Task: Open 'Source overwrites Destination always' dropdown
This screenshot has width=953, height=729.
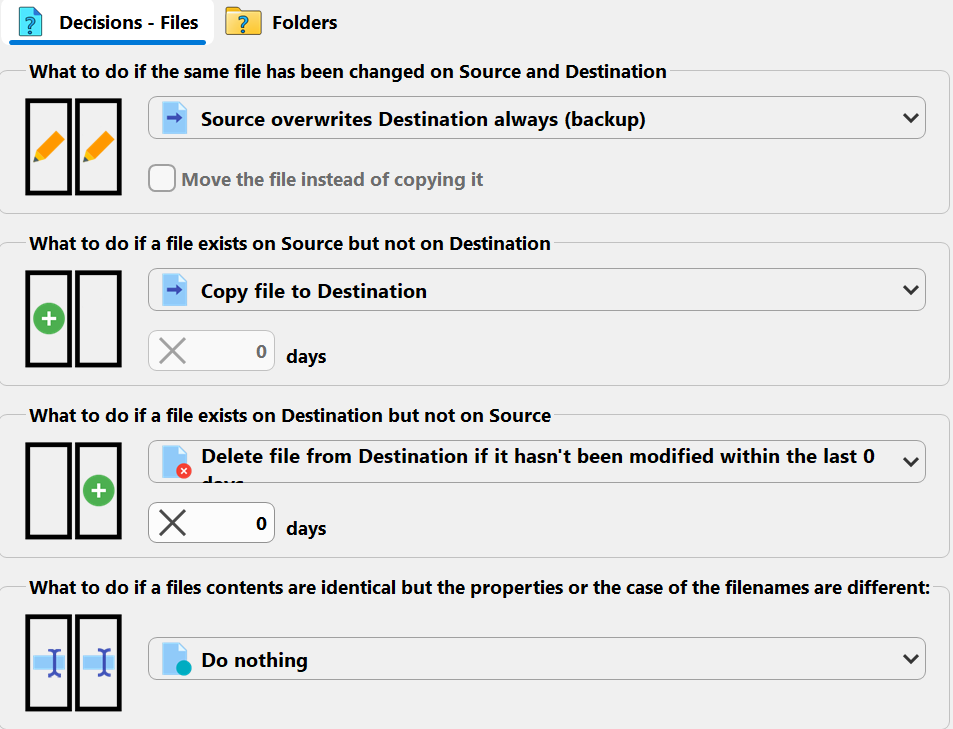Action: 536,119
